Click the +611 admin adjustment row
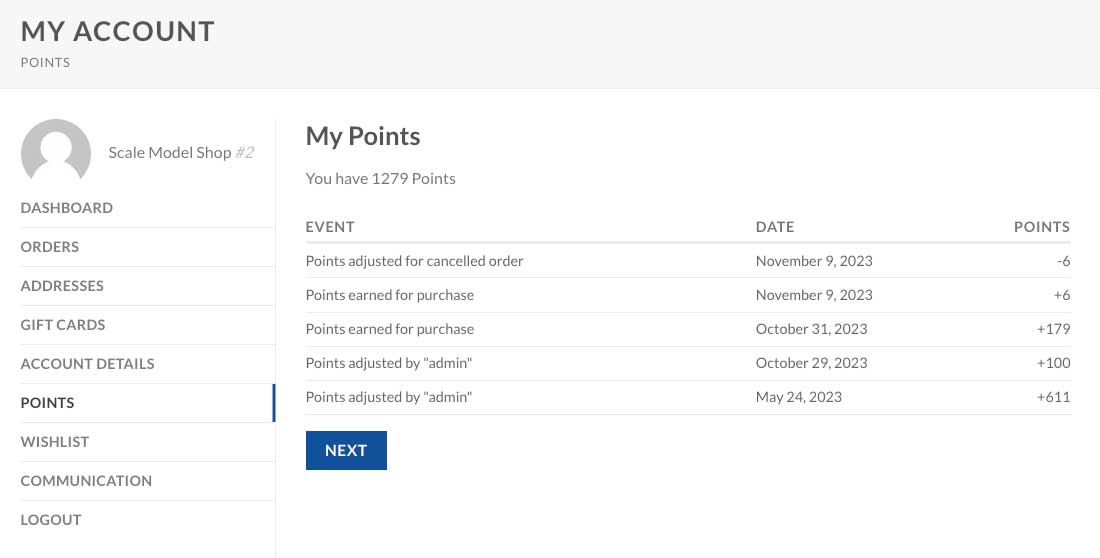The width and height of the screenshot is (1100, 558). (389, 397)
